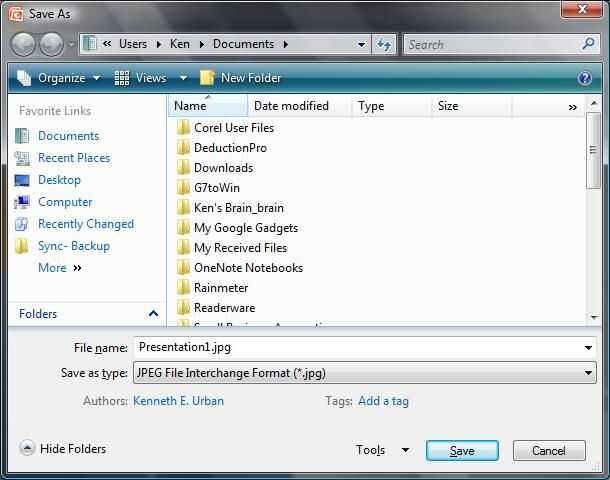Click the forward navigation arrow button
The width and height of the screenshot is (610, 480).
pos(52,44)
